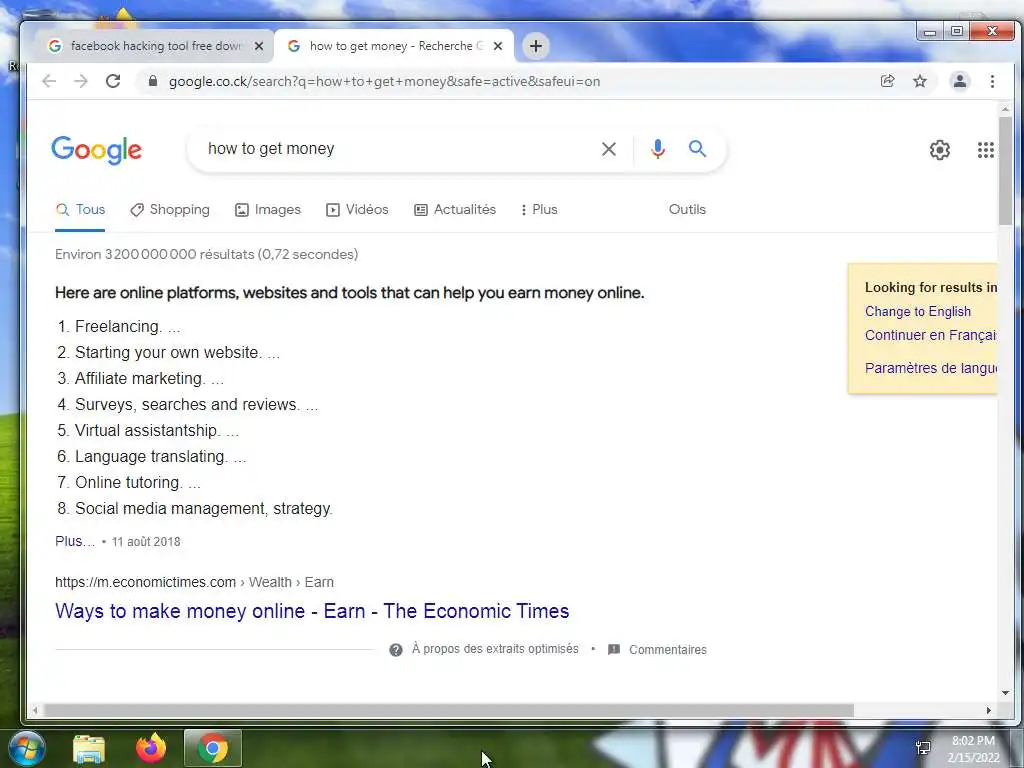Screen dimensions: 1024x768
Task: Bookmark this page with the star icon
Action: [x=920, y=81]
